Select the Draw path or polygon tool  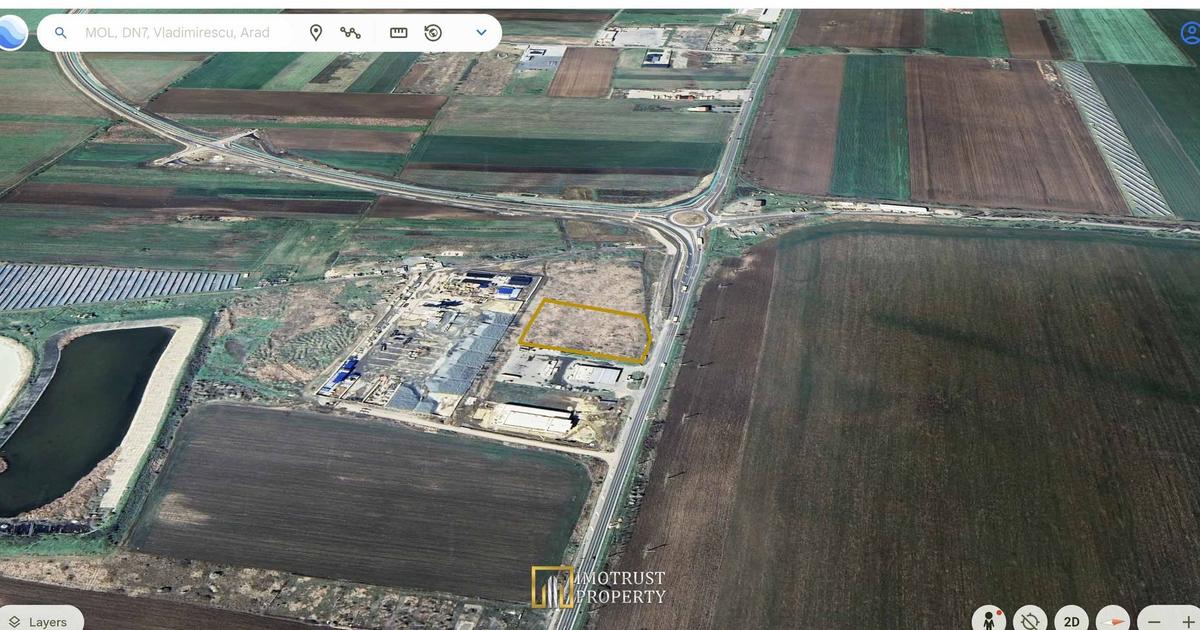(x=350, y=33)
